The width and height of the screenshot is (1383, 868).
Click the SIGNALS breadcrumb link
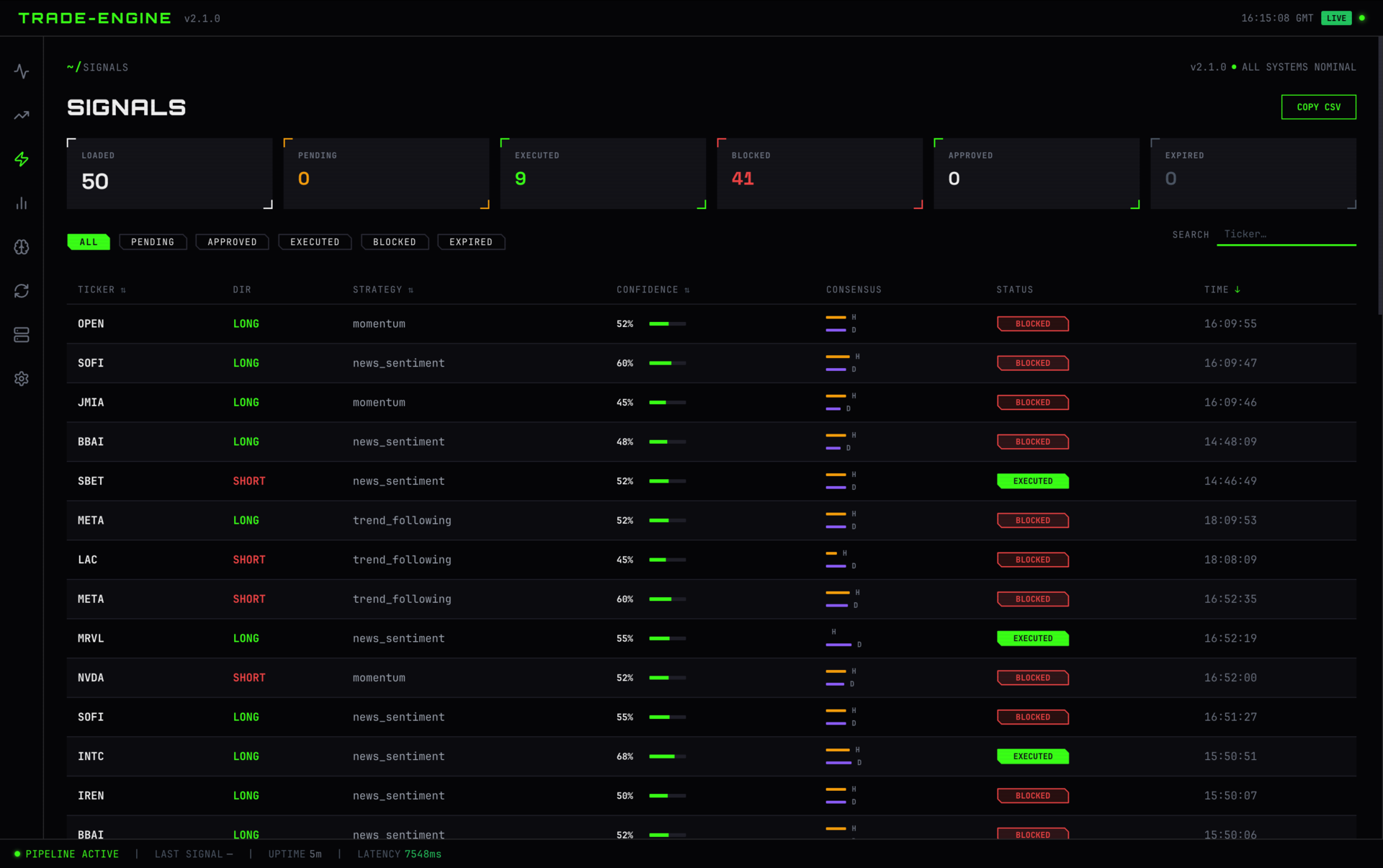(x=105, y=68)
